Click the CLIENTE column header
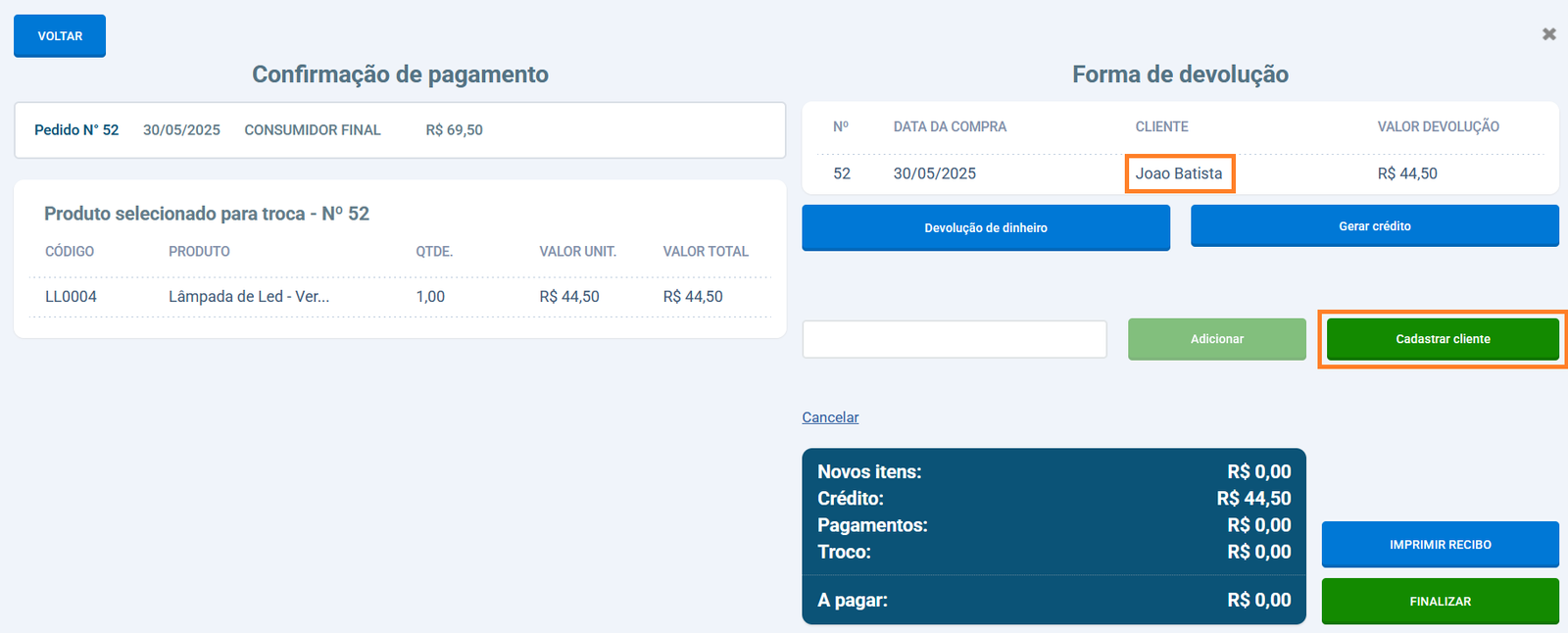The height and width of the screenshot is (633, 1568). point(1161,126)
